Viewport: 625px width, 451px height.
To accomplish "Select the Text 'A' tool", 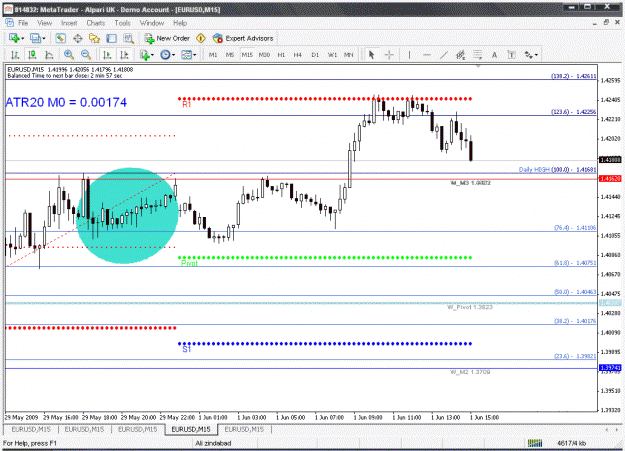I will pyautogui.click(x=494, y=55).
